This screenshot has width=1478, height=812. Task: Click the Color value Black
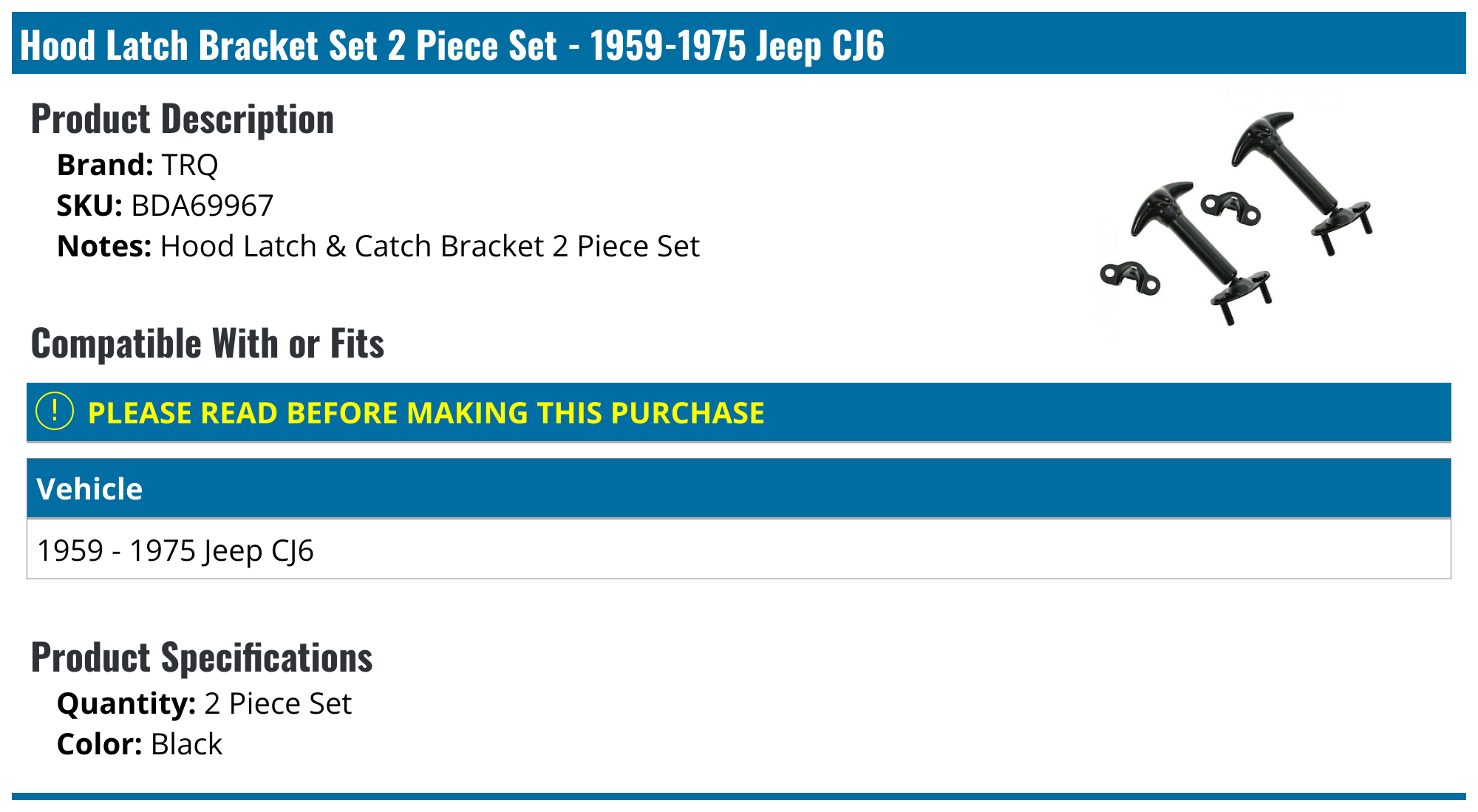click(x=186, y=744)
